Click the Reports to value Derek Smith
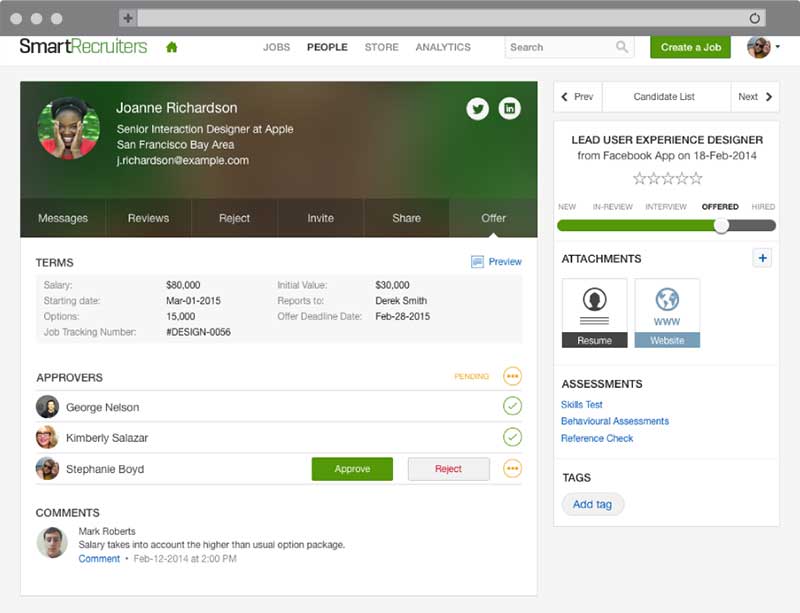This screenshot has width=800, height=613. point(401,301)
